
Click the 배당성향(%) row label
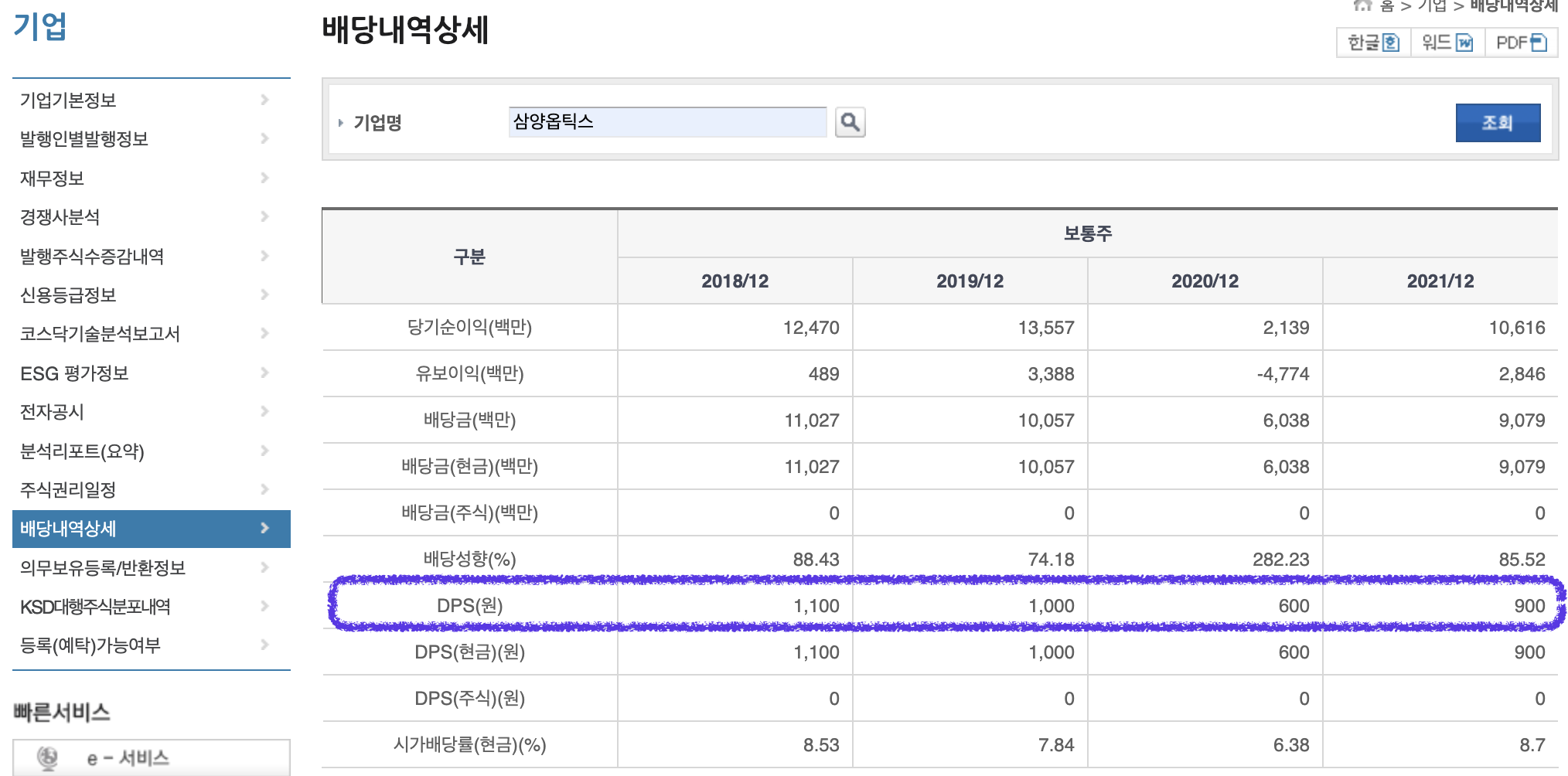[x=469, y=559]
